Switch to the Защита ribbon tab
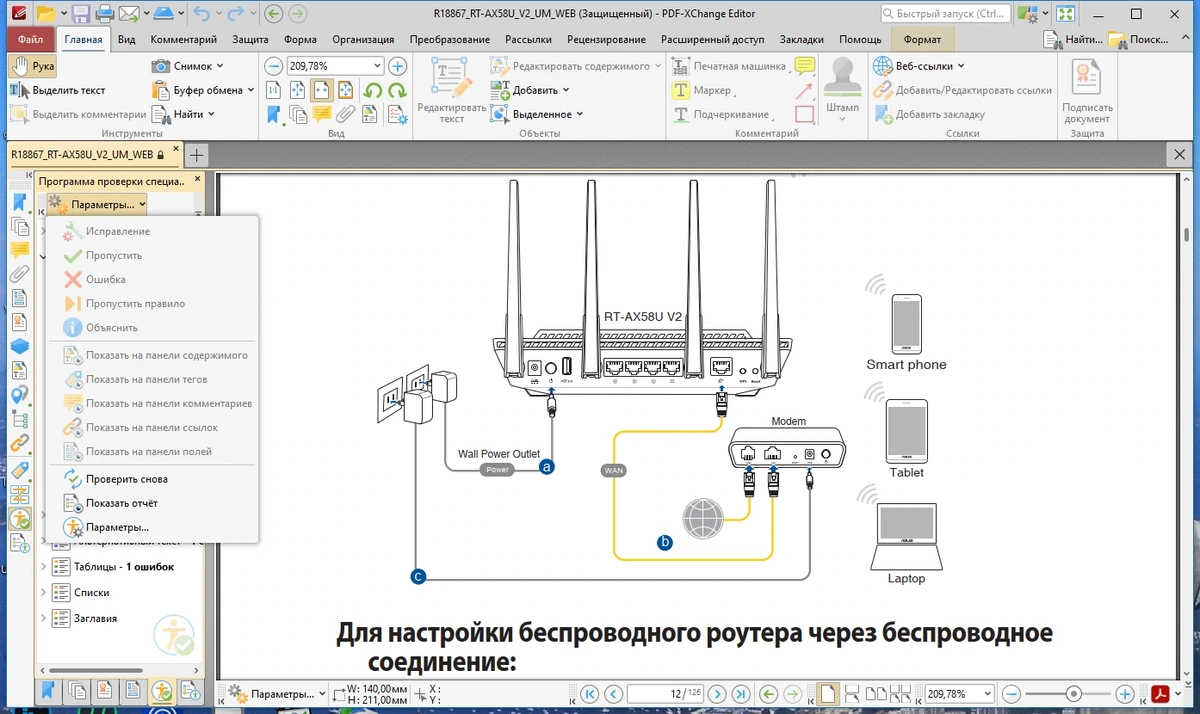The height and width of the screenshot is (714, 1200). [250, 39]
